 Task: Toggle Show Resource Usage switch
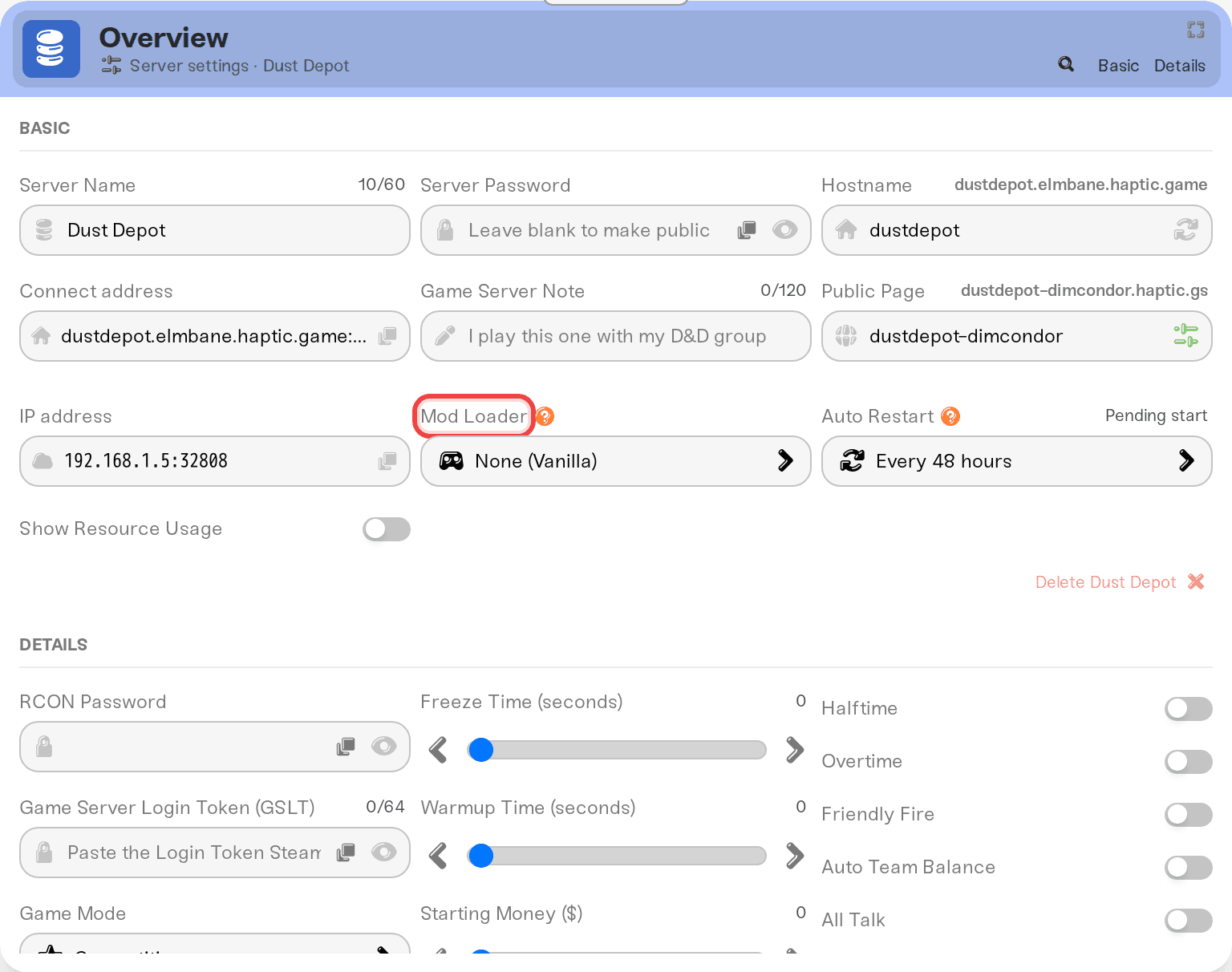point(387,529)
